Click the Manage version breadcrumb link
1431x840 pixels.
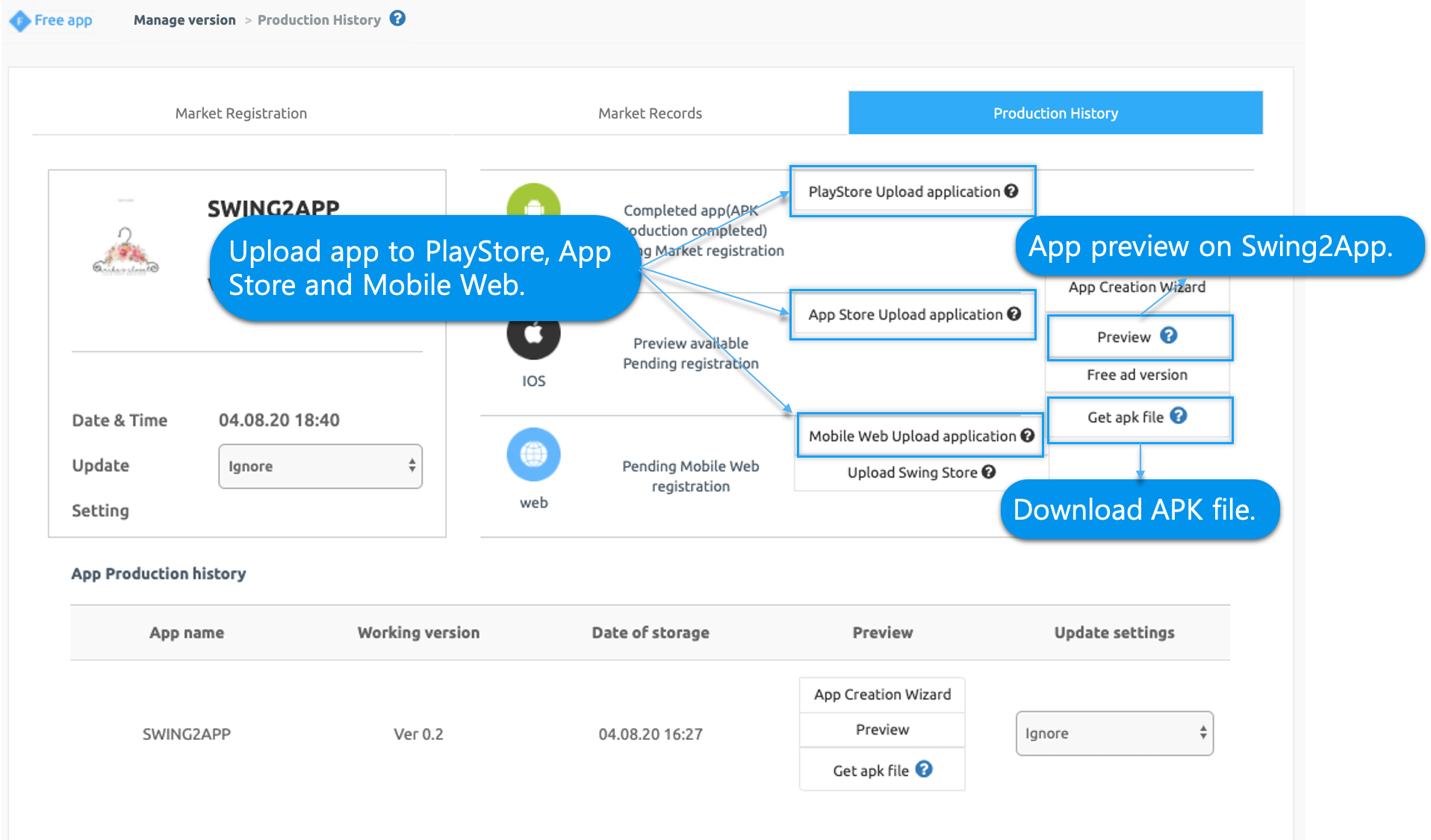point(184,20)
